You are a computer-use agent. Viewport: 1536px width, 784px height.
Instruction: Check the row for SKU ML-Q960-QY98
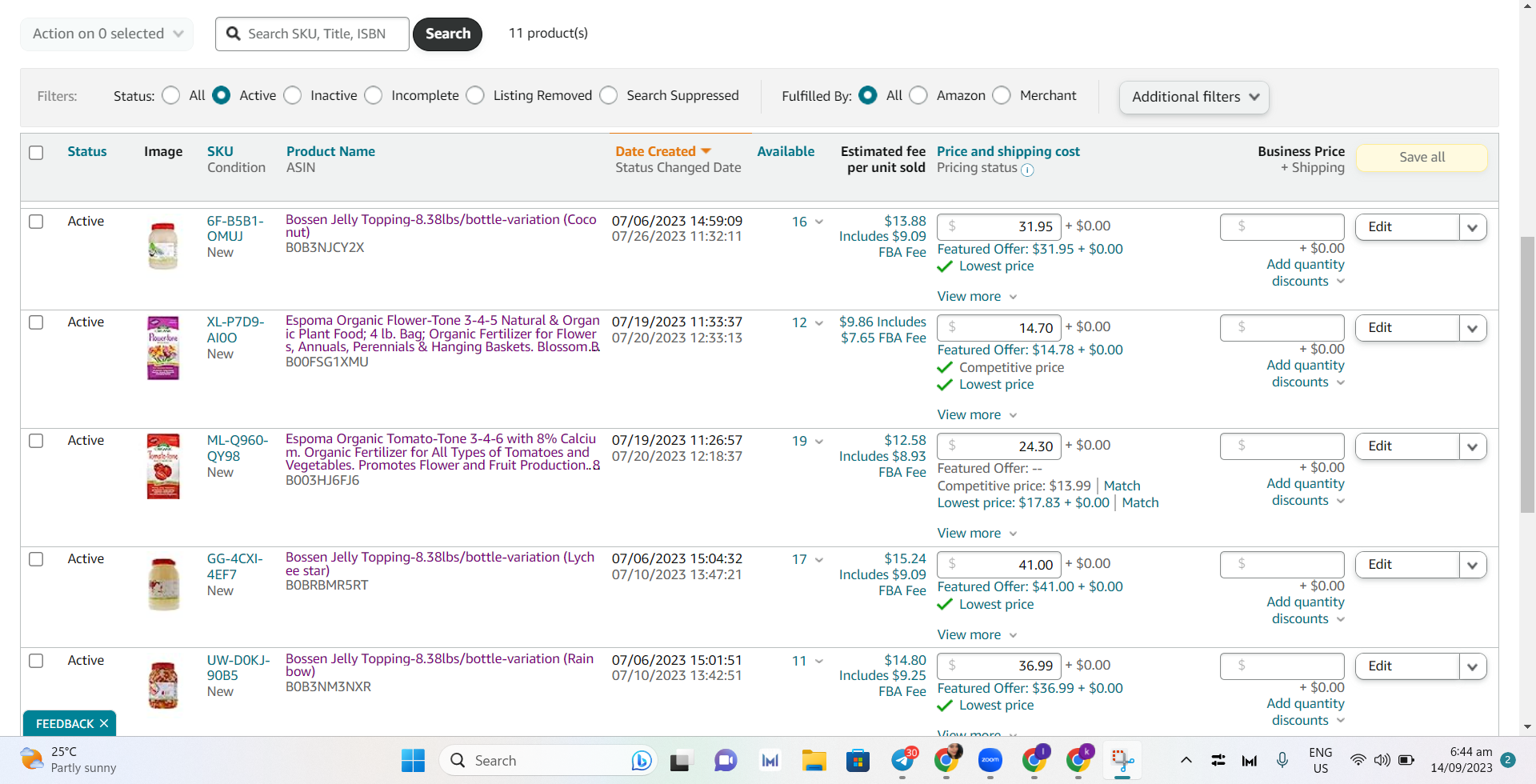click(x=36, y=440)
